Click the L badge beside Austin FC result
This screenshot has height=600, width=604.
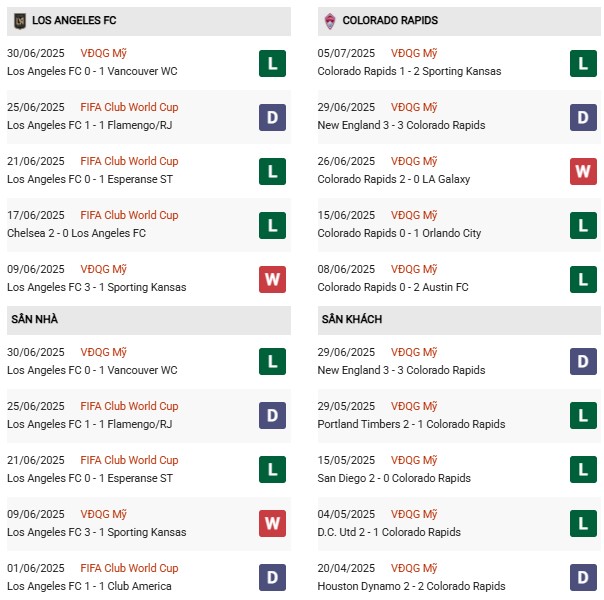(583, 279)
